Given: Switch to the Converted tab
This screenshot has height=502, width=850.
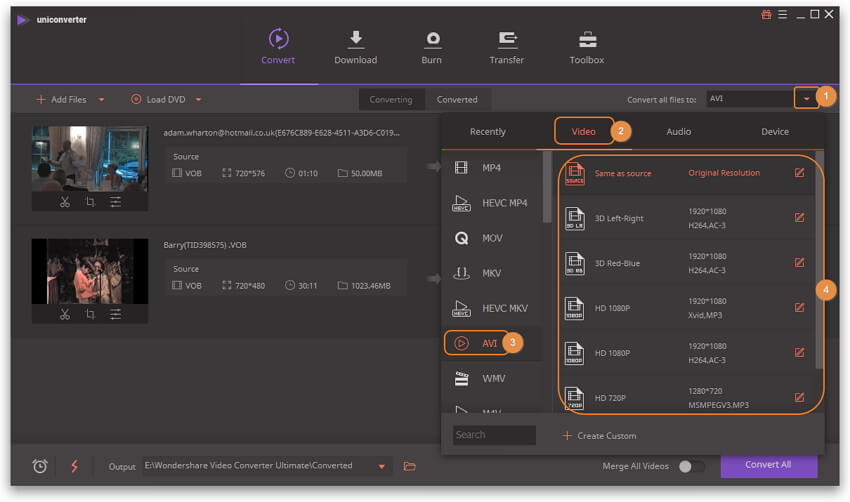Looking at the screenshot, I should pos(458,100).
